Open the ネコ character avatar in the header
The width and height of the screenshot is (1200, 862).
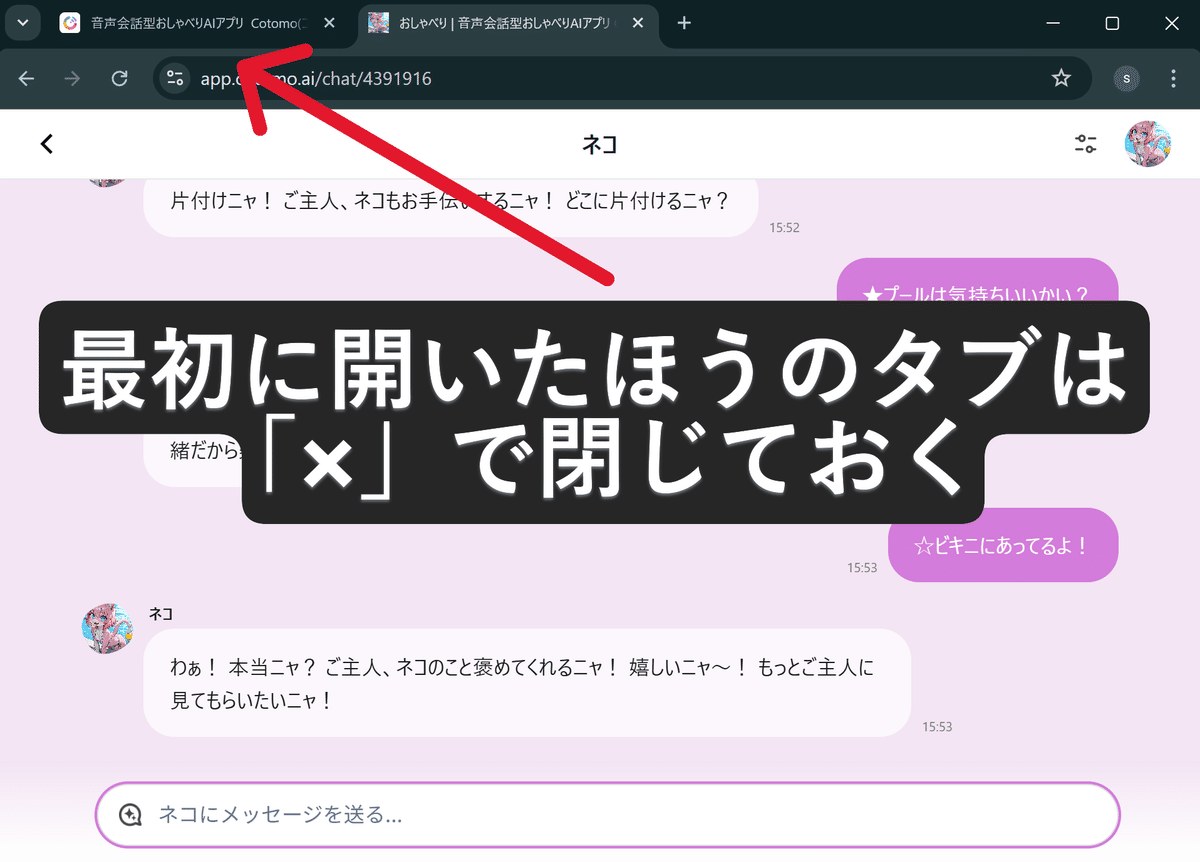1148,143
